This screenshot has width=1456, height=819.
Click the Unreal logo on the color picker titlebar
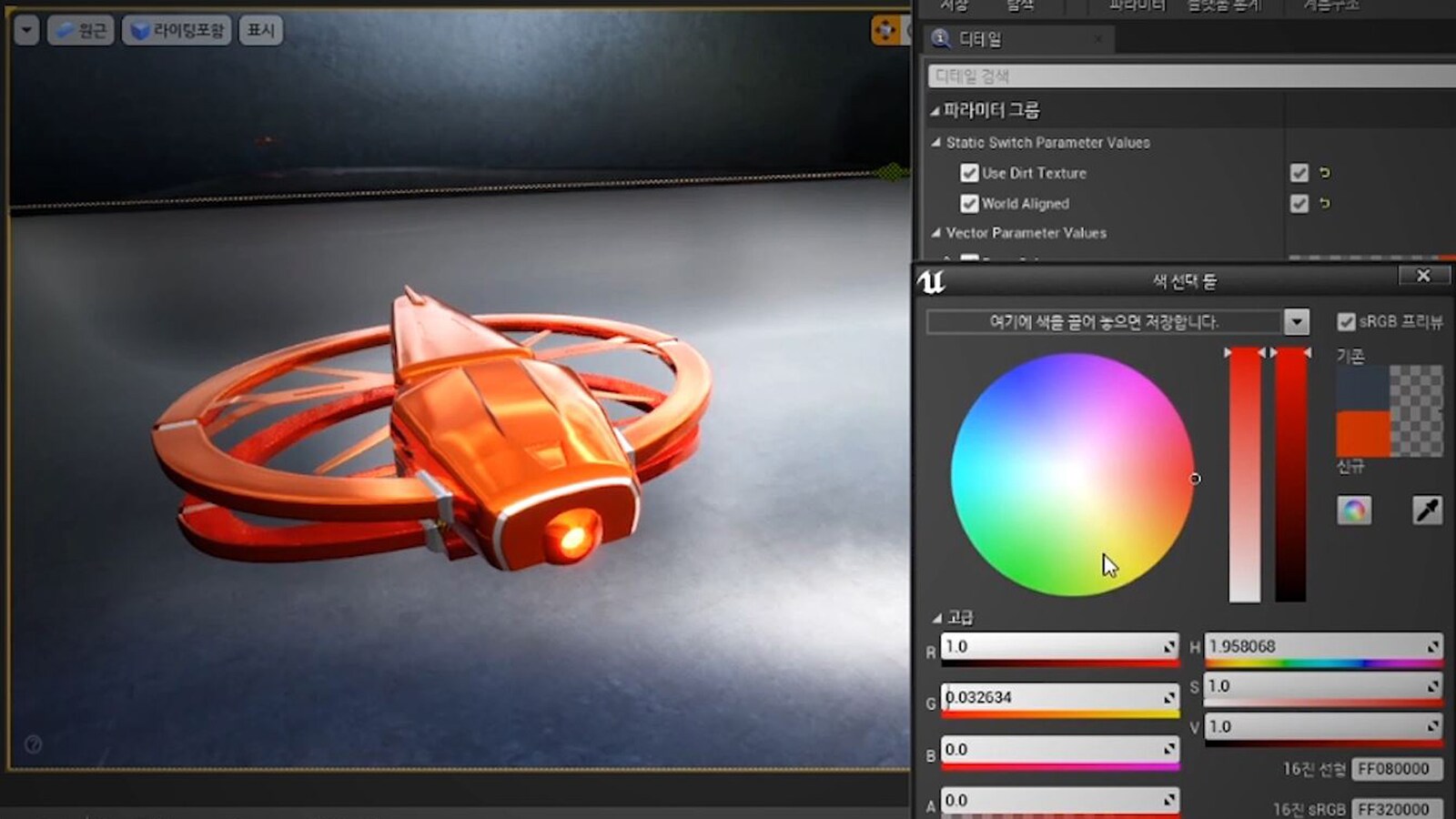click(x=930, y=280)
